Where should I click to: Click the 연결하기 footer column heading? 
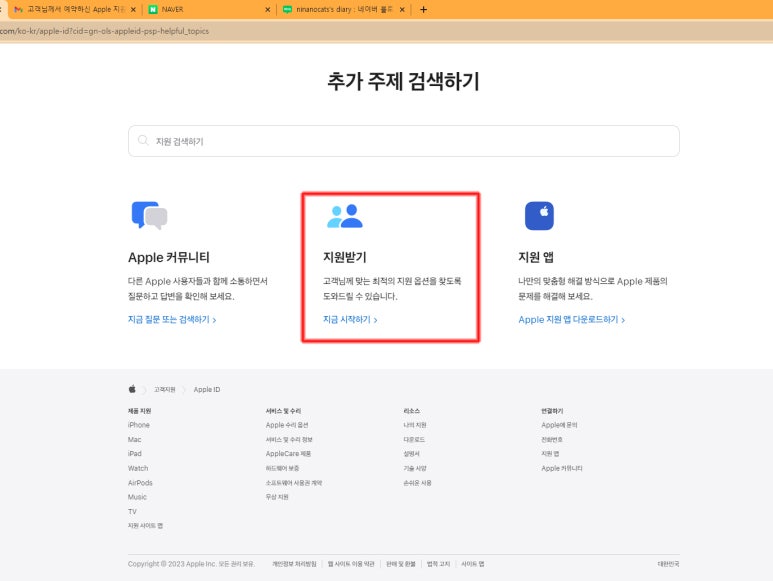(552, 410)
